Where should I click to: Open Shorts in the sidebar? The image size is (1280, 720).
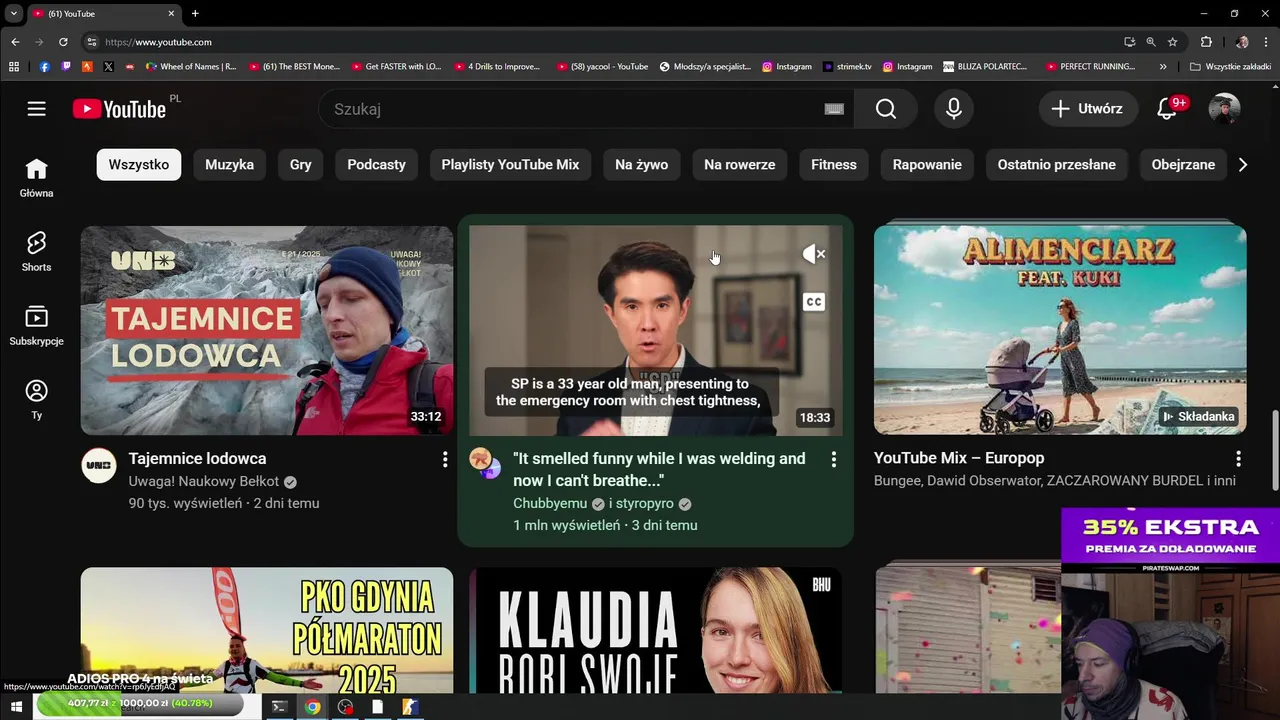tap(37, 252)
